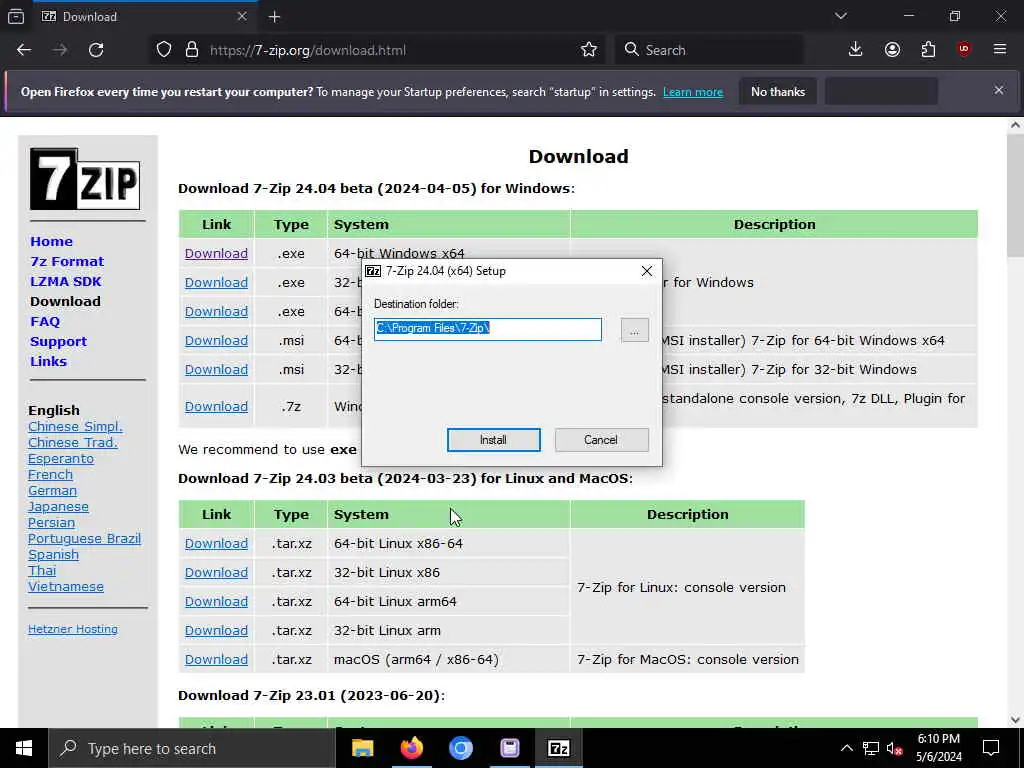Click the Destination folder path field
Viewport: 1024px width, 768px height.
[x=488, y=328]
